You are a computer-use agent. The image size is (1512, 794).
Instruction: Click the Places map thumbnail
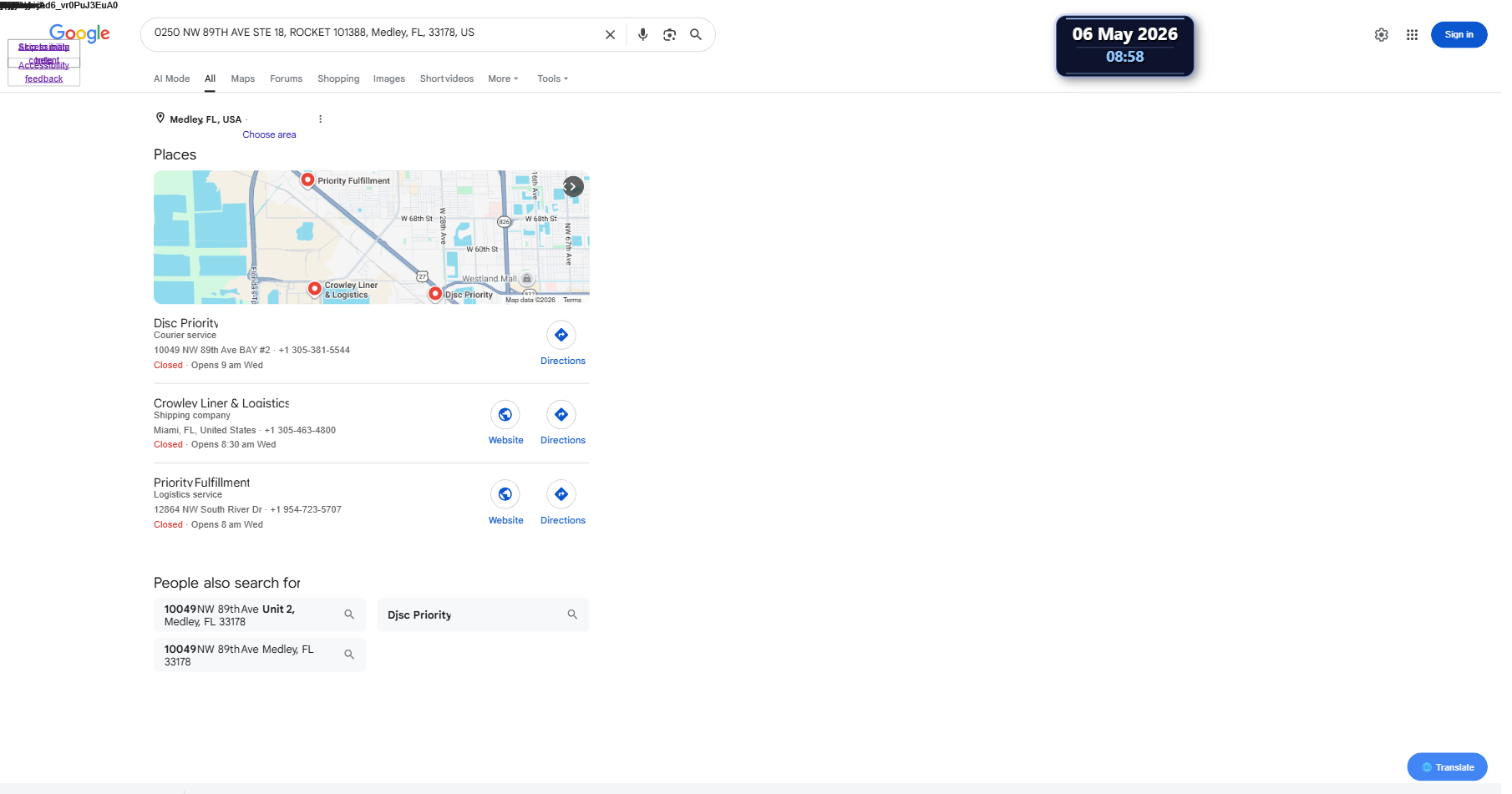tap(372, 237)
